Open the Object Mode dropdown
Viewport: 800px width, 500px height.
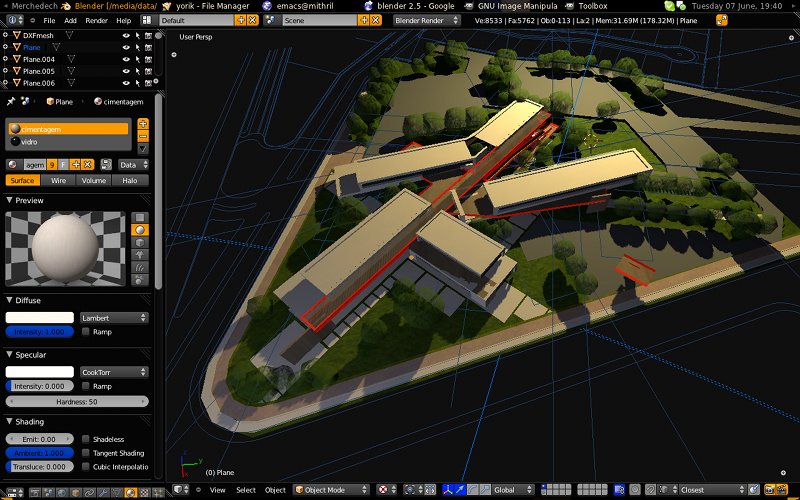point(331,490)
